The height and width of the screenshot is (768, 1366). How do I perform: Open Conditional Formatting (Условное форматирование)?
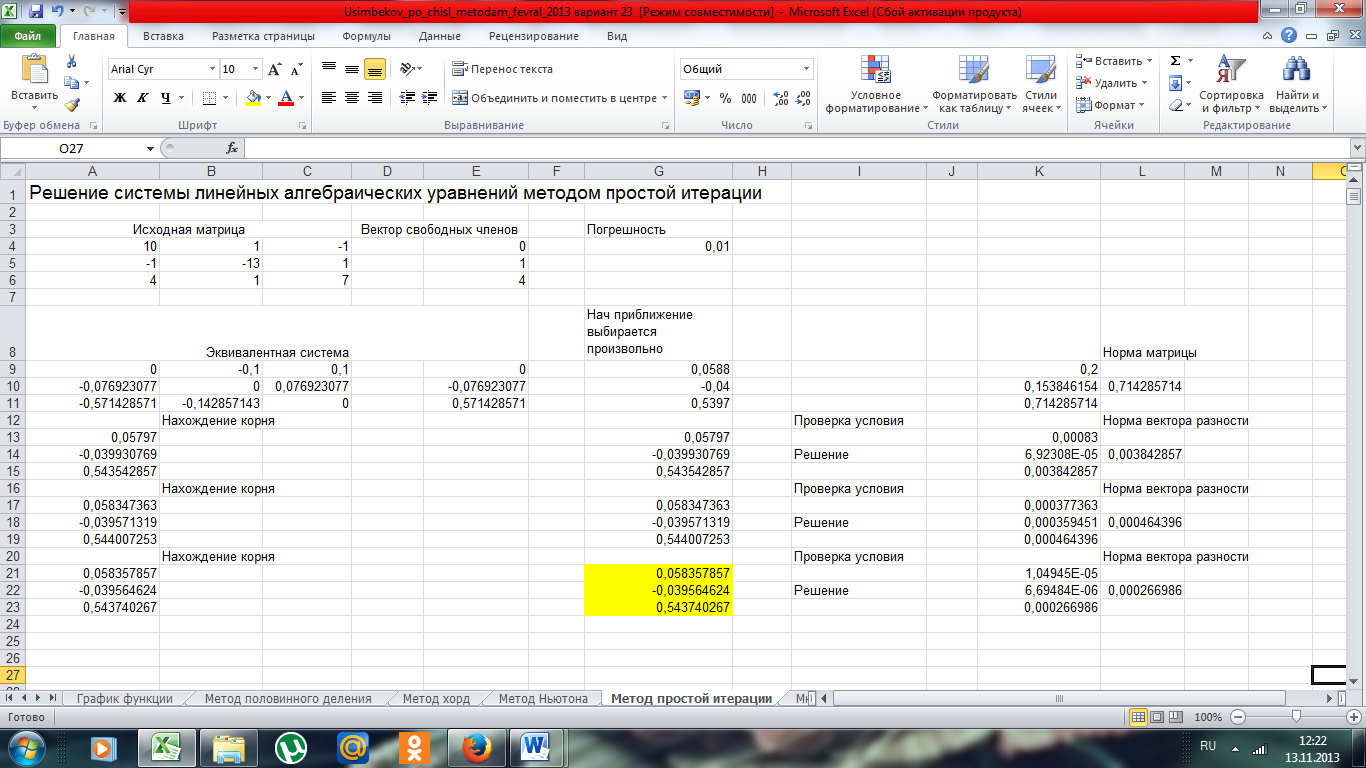(x=876, y=85)
